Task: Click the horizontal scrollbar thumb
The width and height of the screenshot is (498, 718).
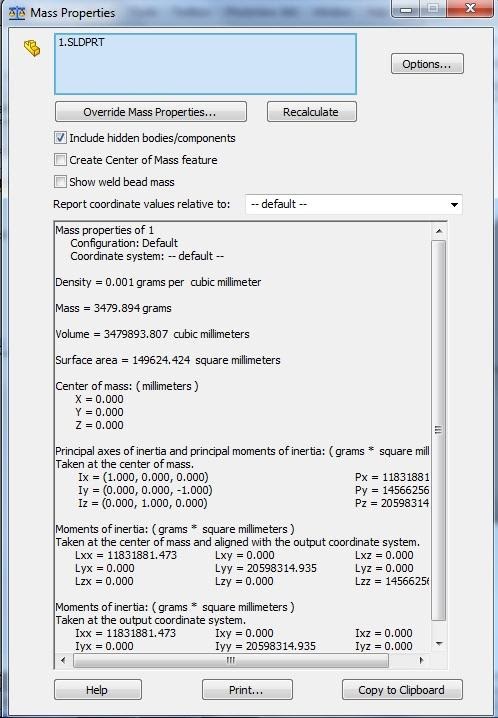Action: point(231,660)
